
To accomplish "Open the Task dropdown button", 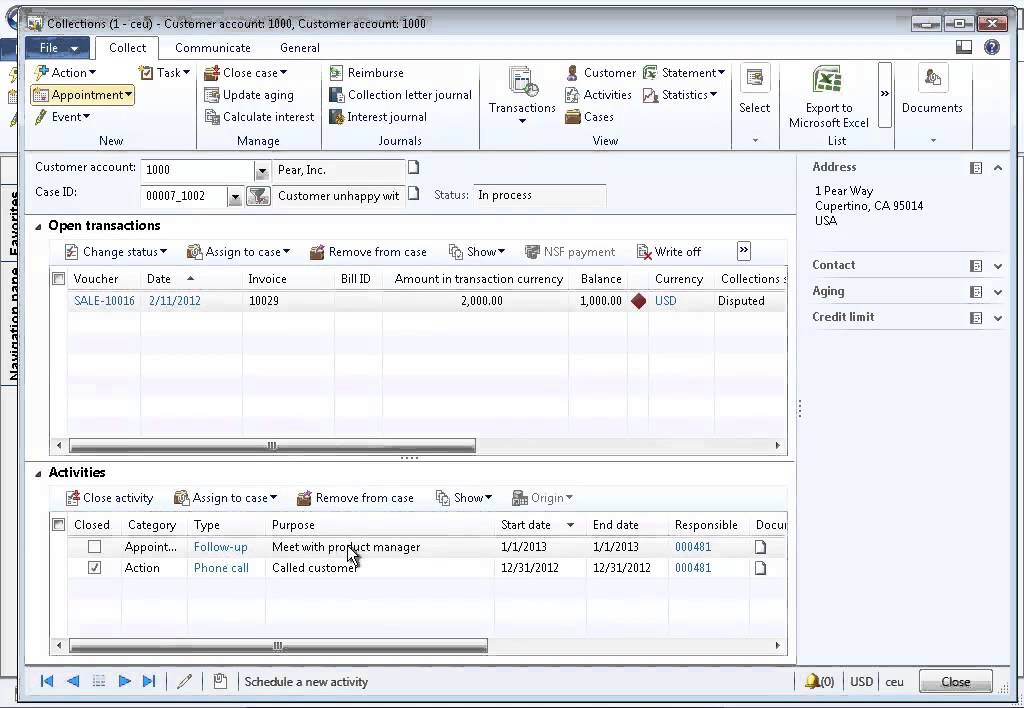I will (165, 72).
